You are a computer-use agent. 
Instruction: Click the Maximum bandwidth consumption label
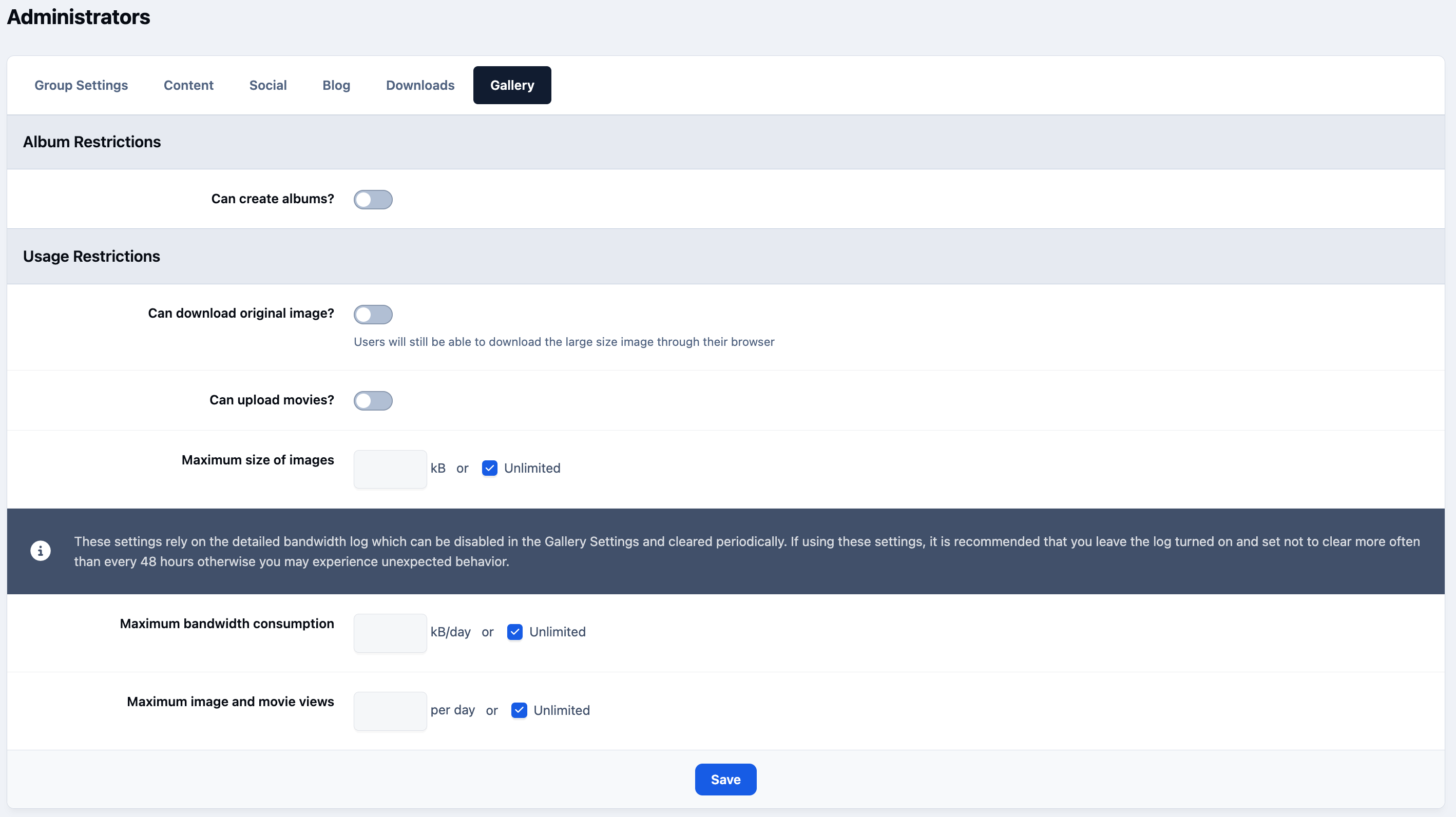pos(226,624)
